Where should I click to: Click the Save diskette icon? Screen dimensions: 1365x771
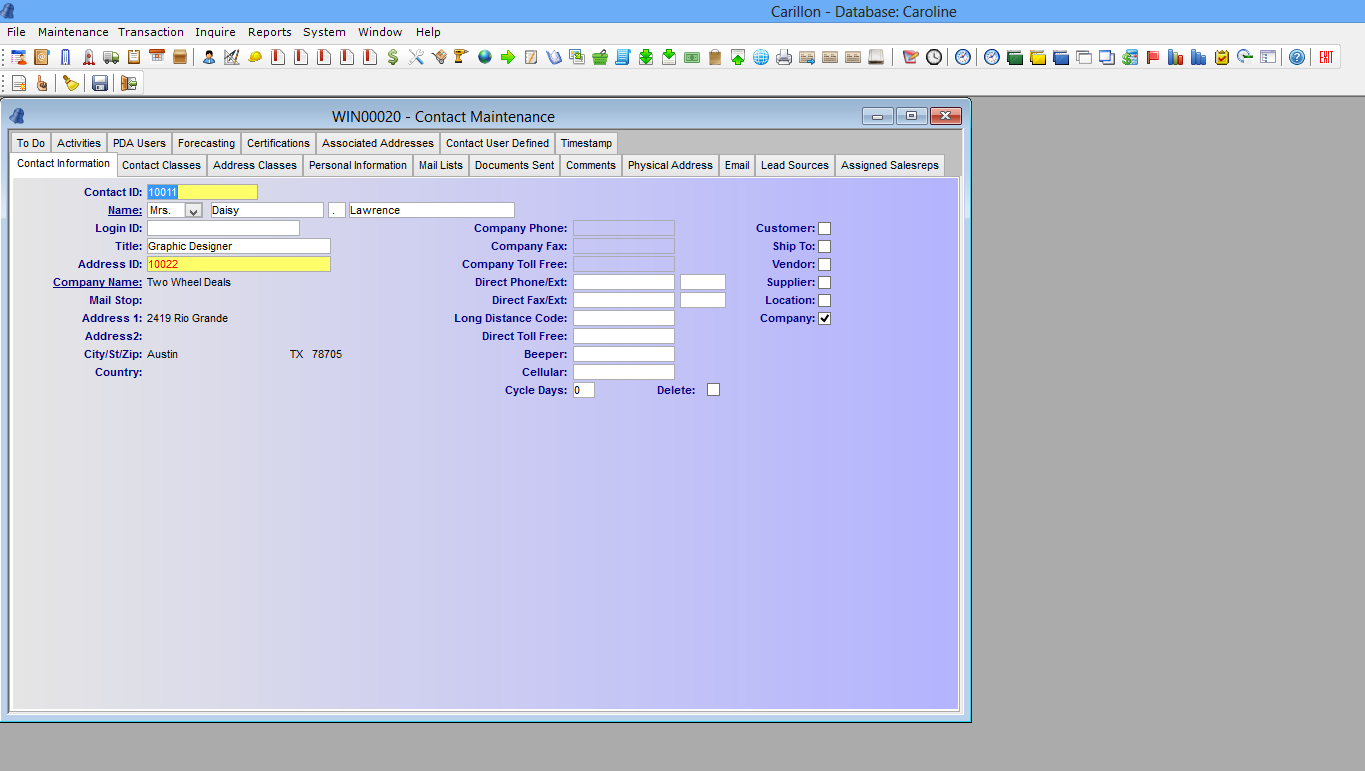[99, 83]
